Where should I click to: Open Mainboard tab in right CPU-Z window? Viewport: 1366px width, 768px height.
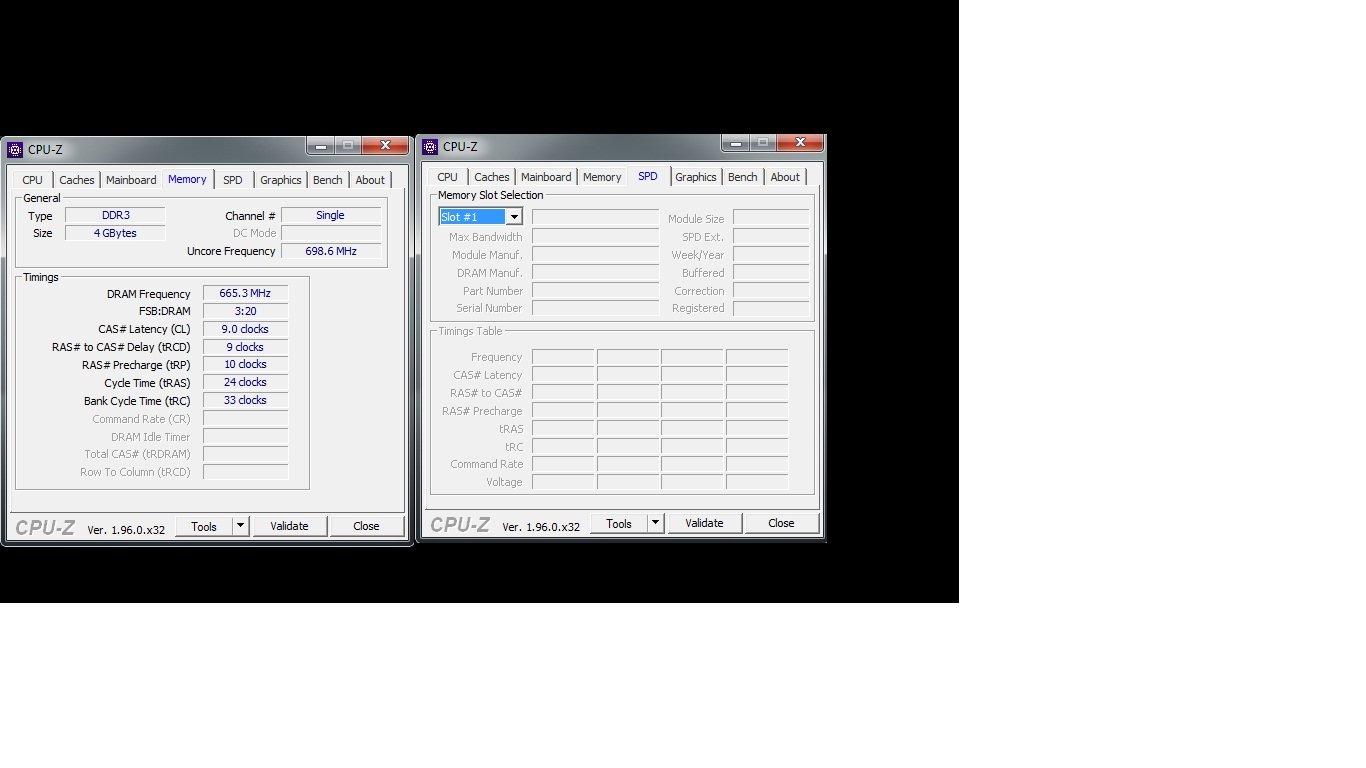(546, 177)
